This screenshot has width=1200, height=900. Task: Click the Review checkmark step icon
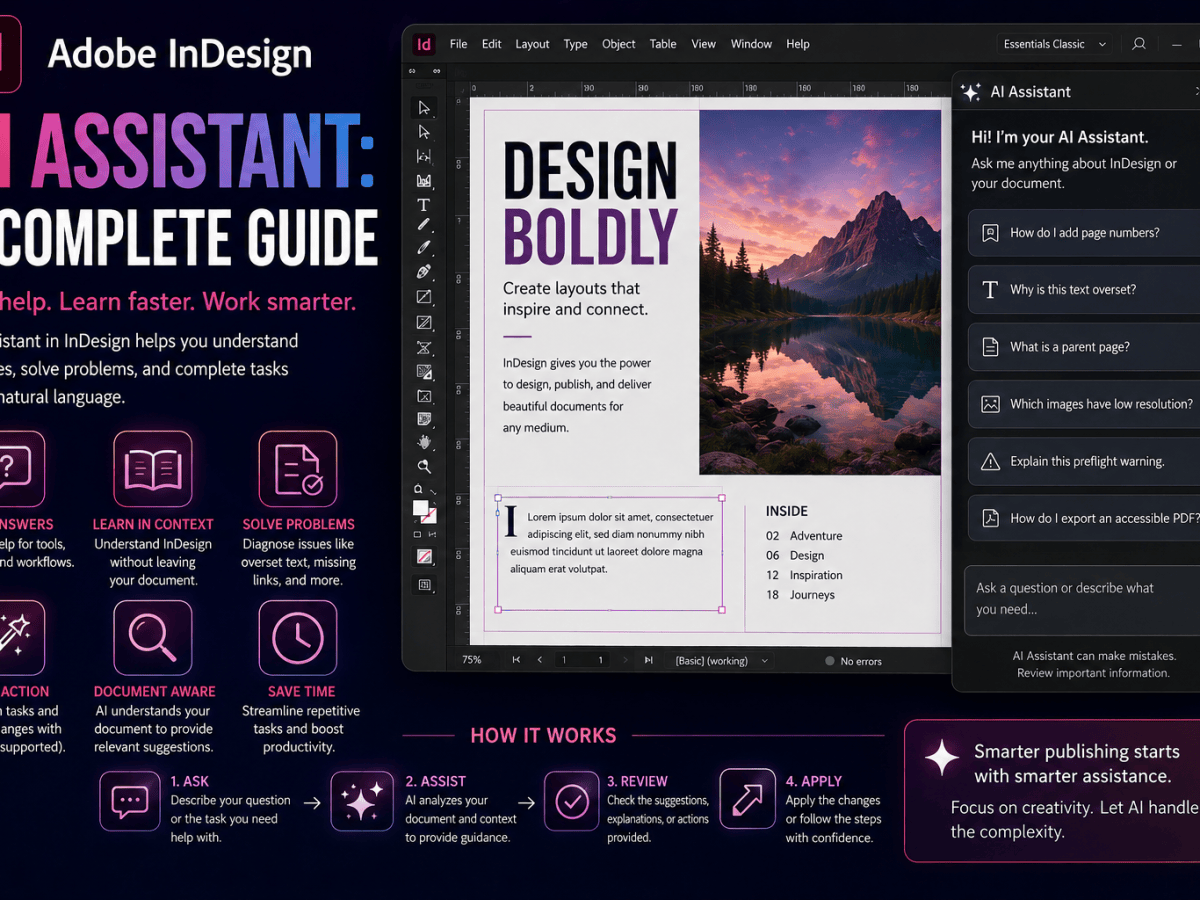[x=573, y=800]
